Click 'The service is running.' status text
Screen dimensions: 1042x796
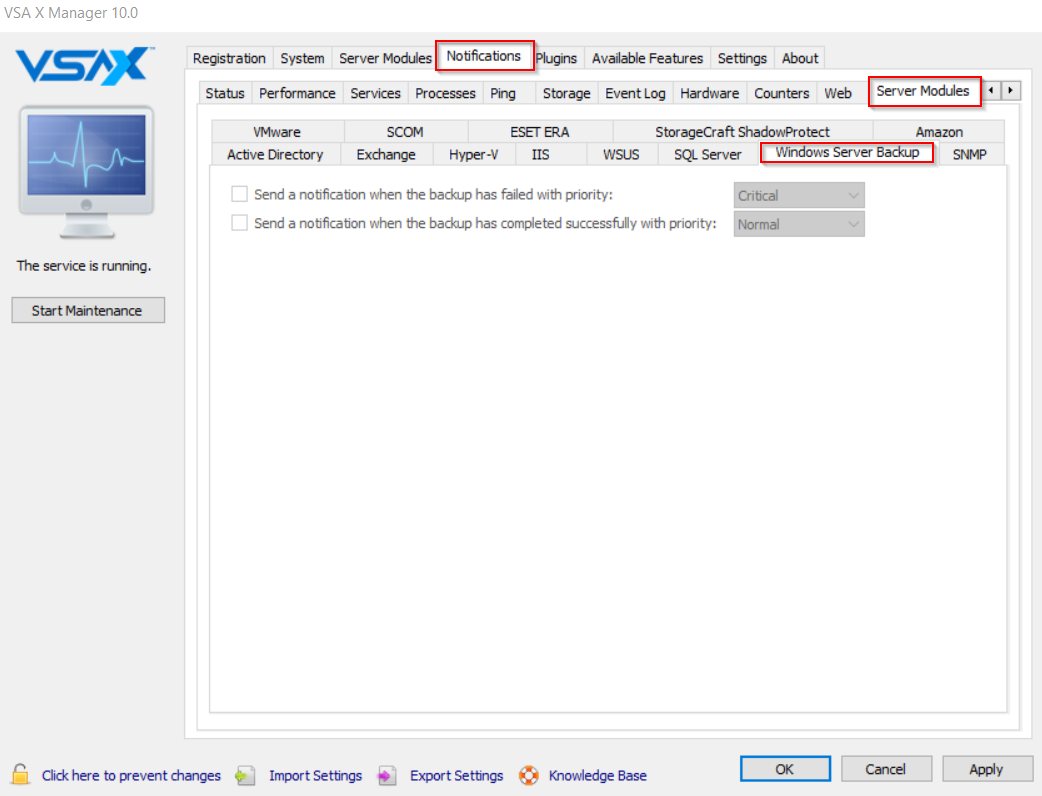coord(84,266)
